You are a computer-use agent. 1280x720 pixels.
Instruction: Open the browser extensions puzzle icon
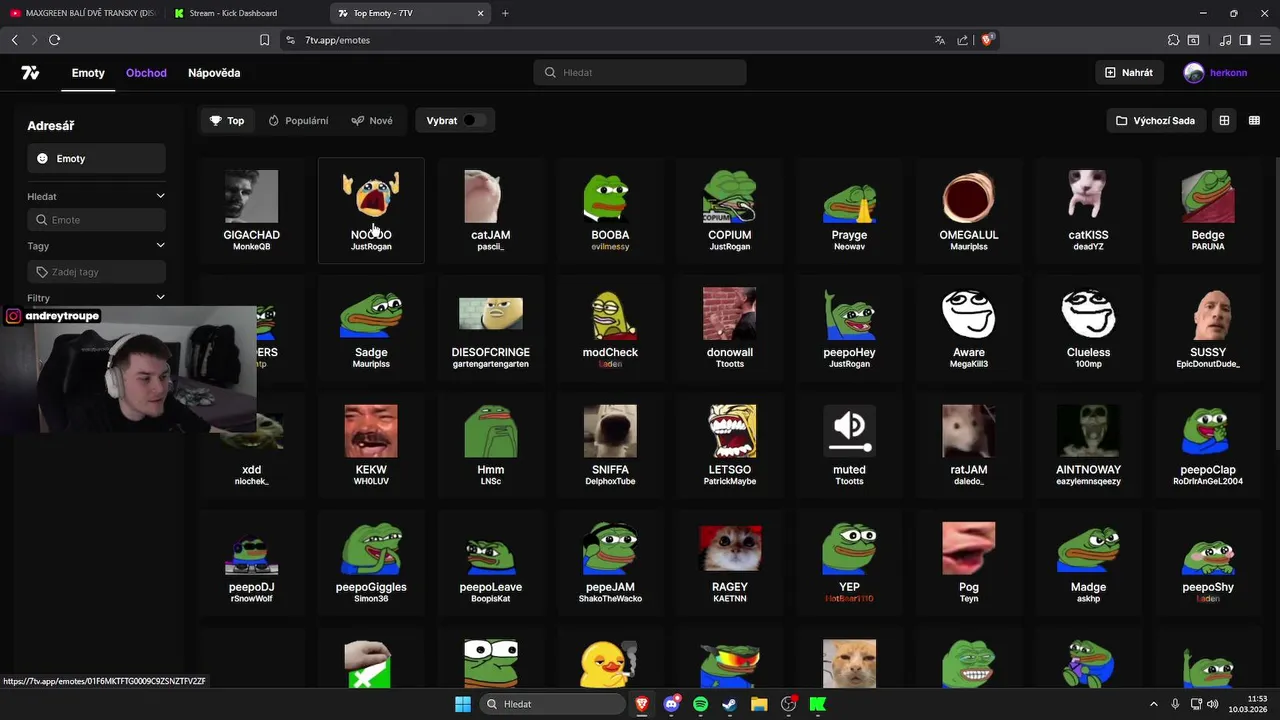tap(1173, 40)
